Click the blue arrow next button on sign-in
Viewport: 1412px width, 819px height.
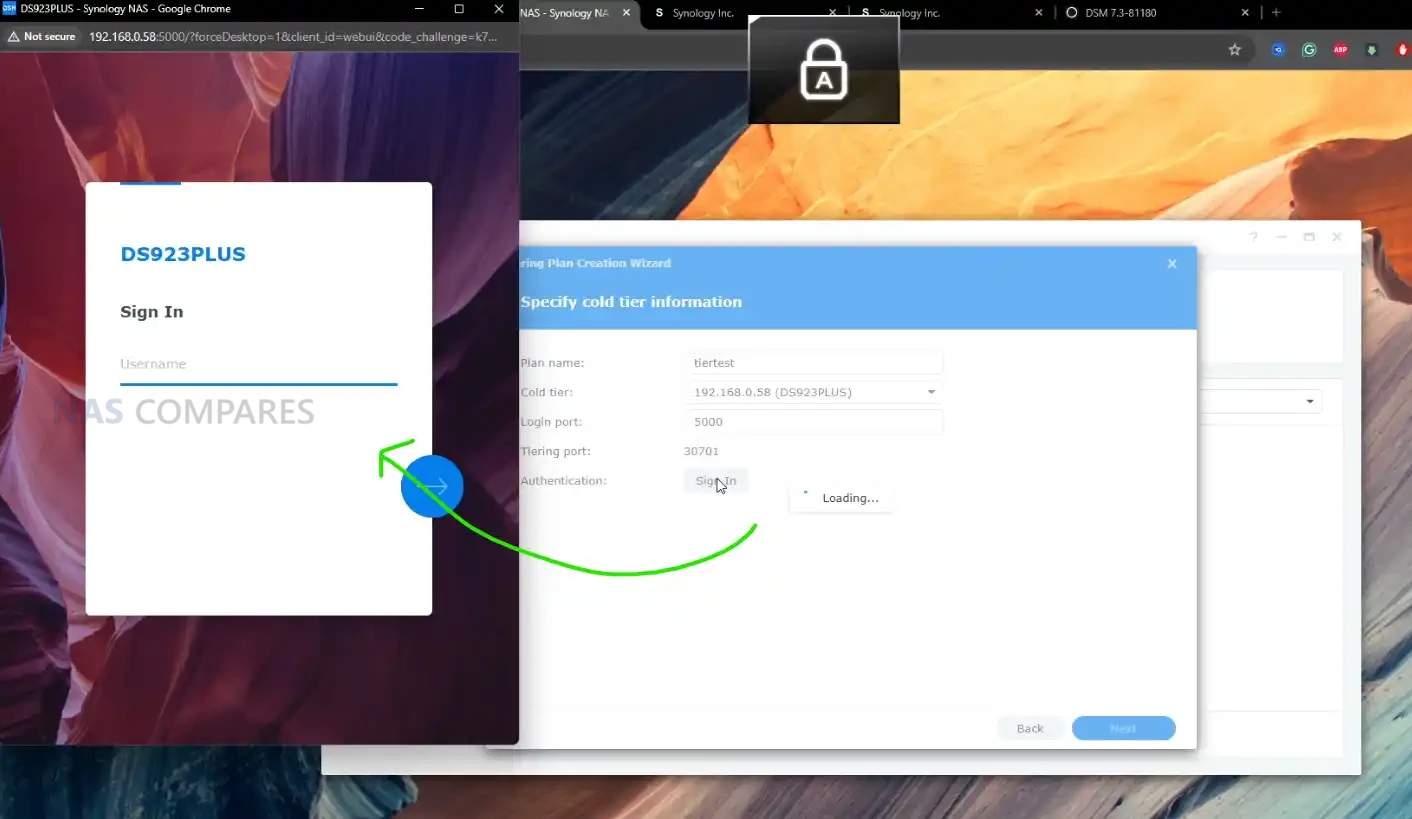[432, 486]
